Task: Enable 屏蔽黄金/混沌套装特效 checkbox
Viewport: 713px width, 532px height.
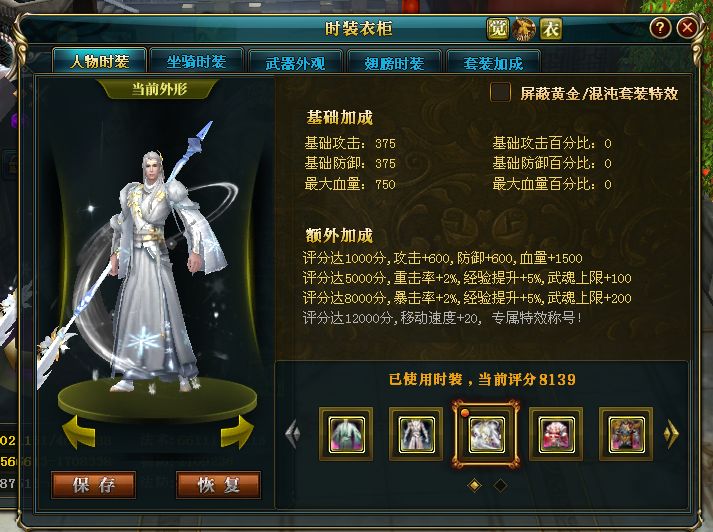Action: 500,92
